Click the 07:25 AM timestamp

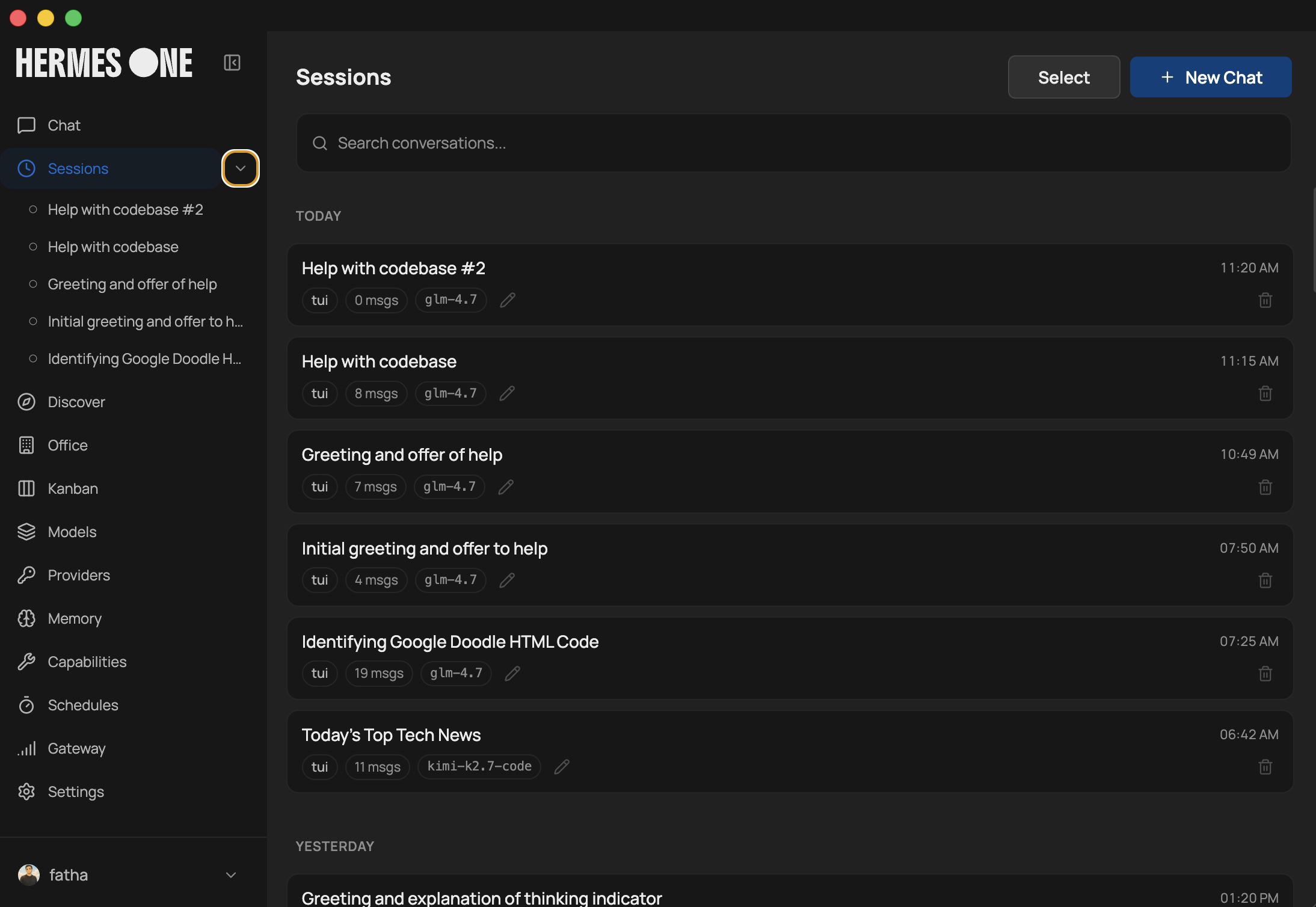coord(1249,641)
